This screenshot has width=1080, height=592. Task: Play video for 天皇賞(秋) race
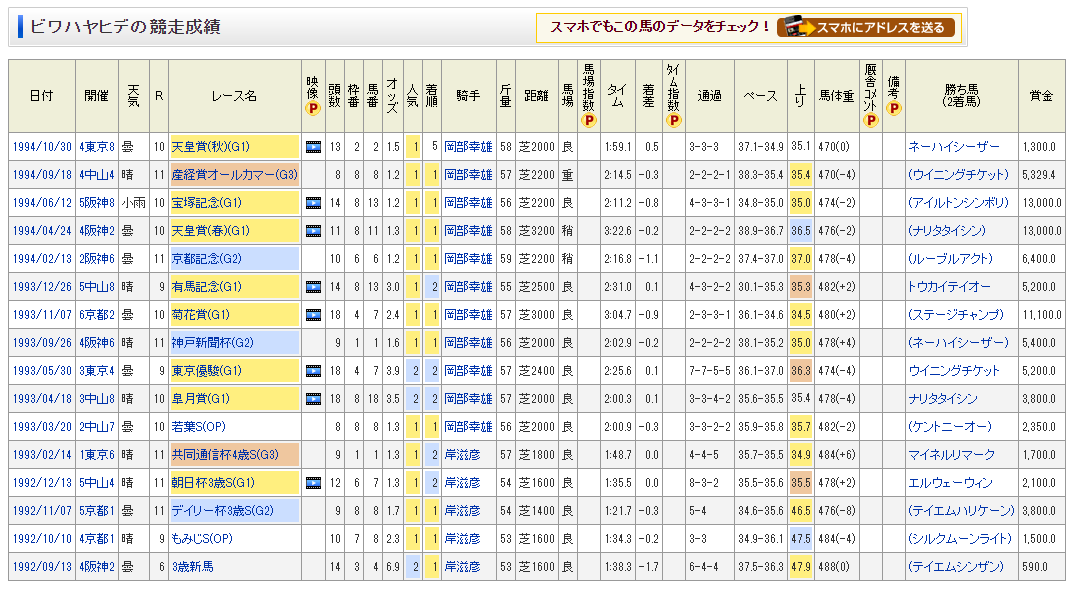tap(312, 147)
